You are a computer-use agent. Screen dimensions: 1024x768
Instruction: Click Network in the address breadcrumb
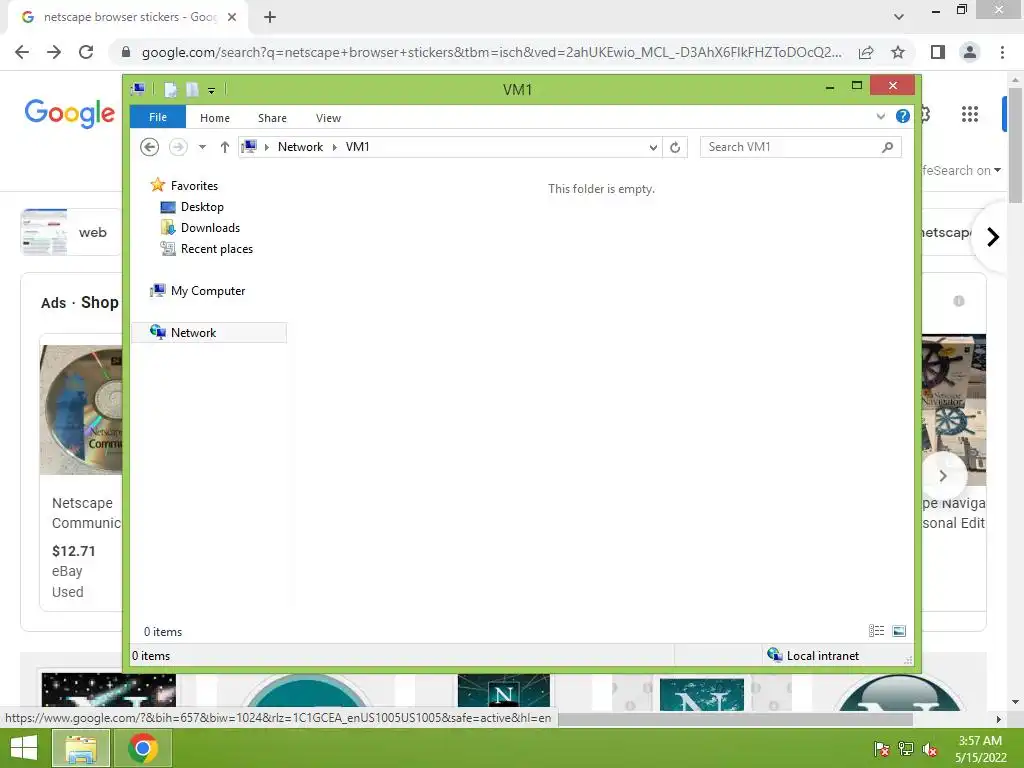coord(300,147)
